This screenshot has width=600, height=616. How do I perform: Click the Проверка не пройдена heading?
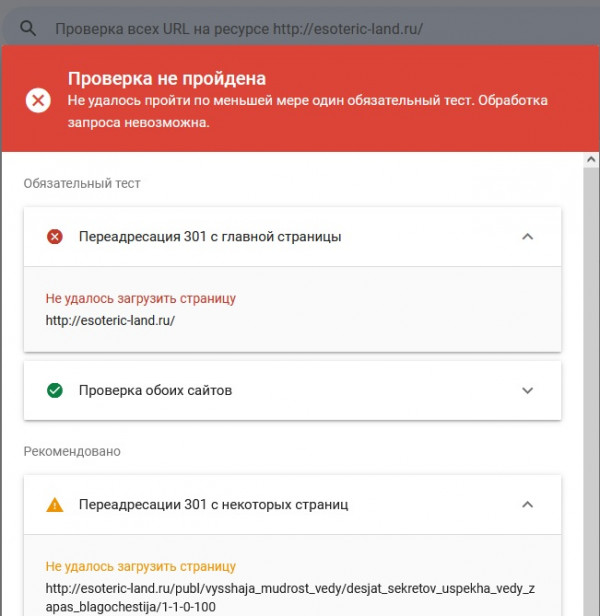(x=167, y=79)
